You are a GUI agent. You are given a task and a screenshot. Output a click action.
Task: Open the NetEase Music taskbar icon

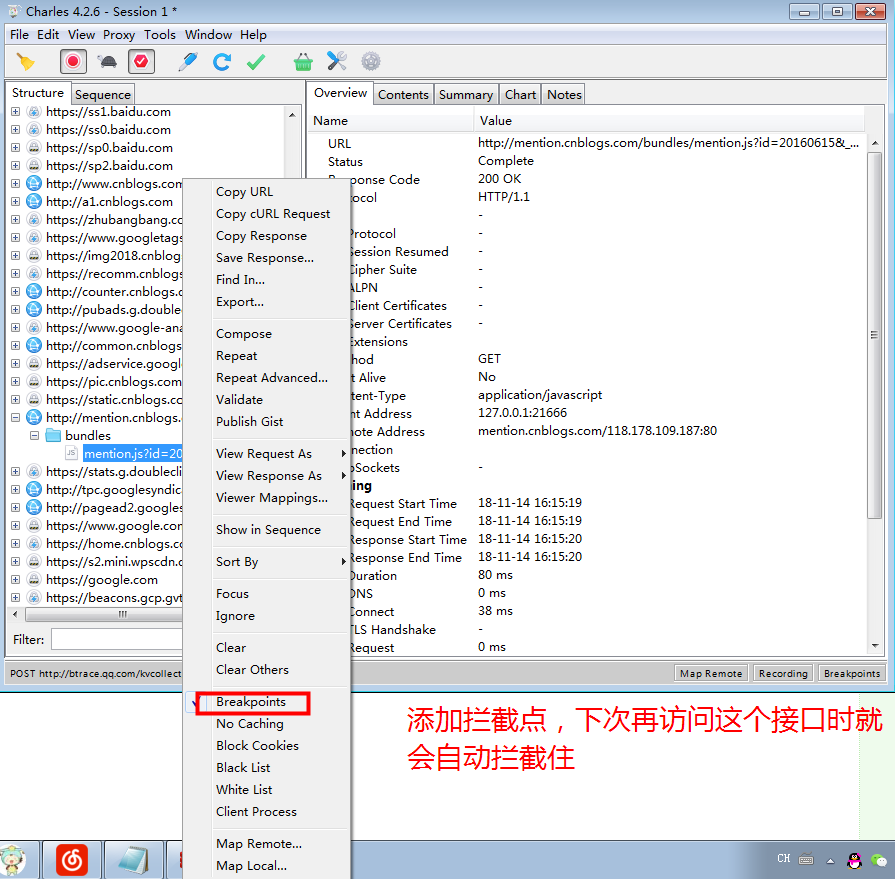72,860
